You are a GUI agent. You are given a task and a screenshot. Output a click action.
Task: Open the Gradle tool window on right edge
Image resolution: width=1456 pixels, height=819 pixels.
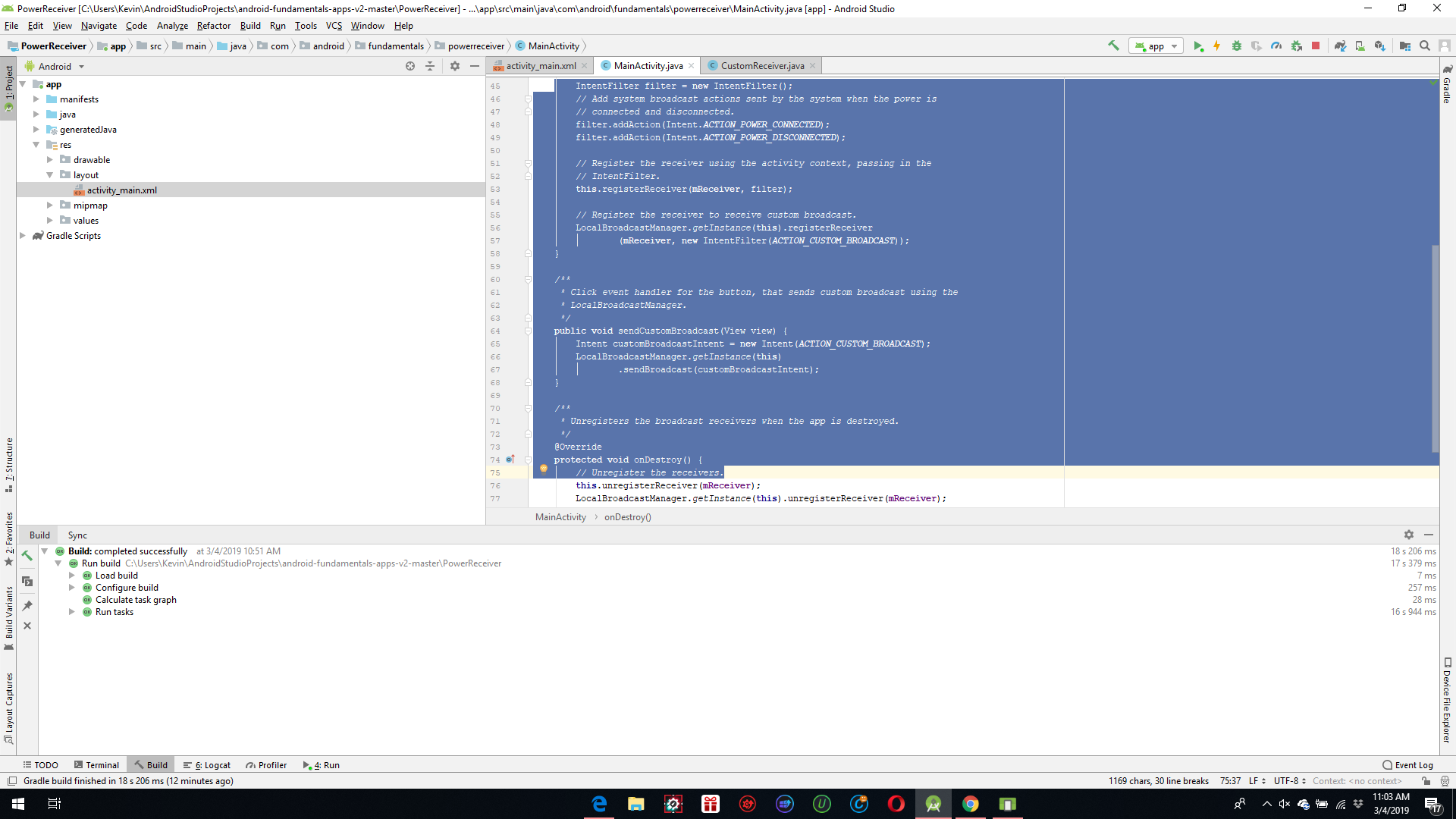1447,85
